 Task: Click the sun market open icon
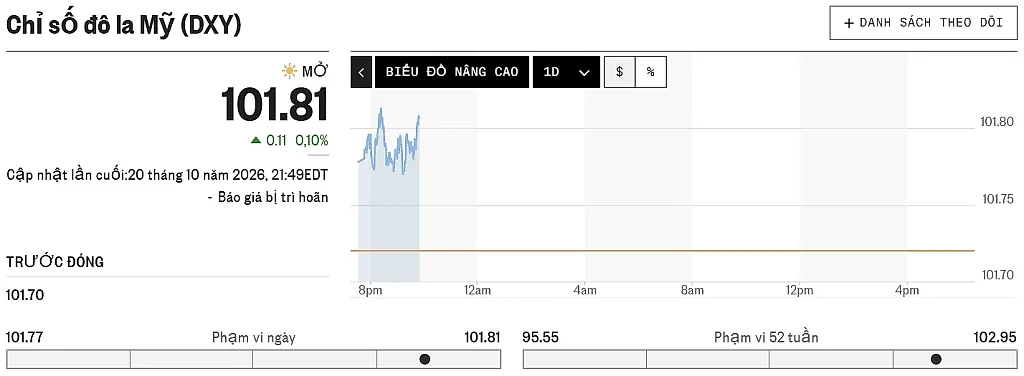(289, 70)
